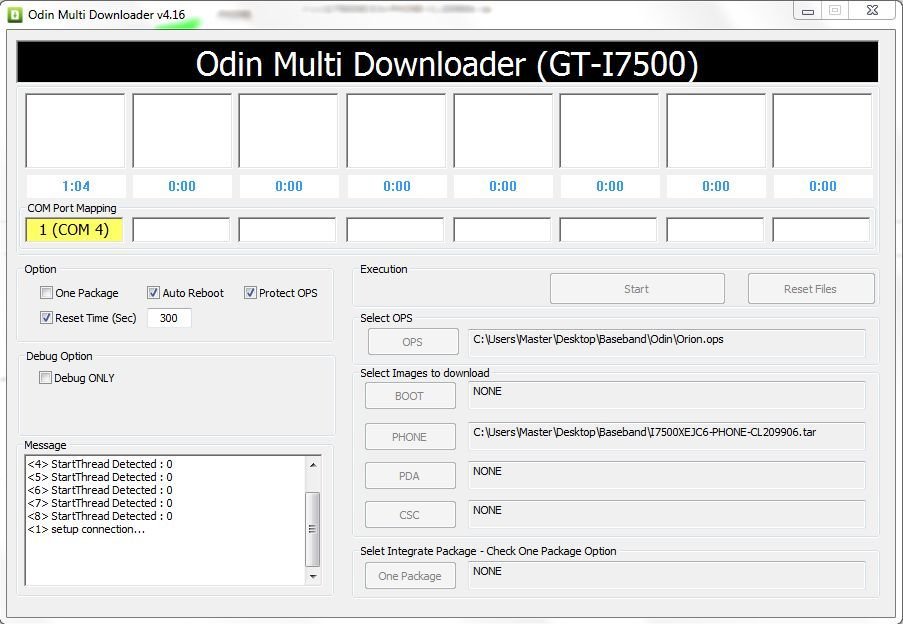
Task: Click the message log scrollbar thumb
Action: coord(313,529)
